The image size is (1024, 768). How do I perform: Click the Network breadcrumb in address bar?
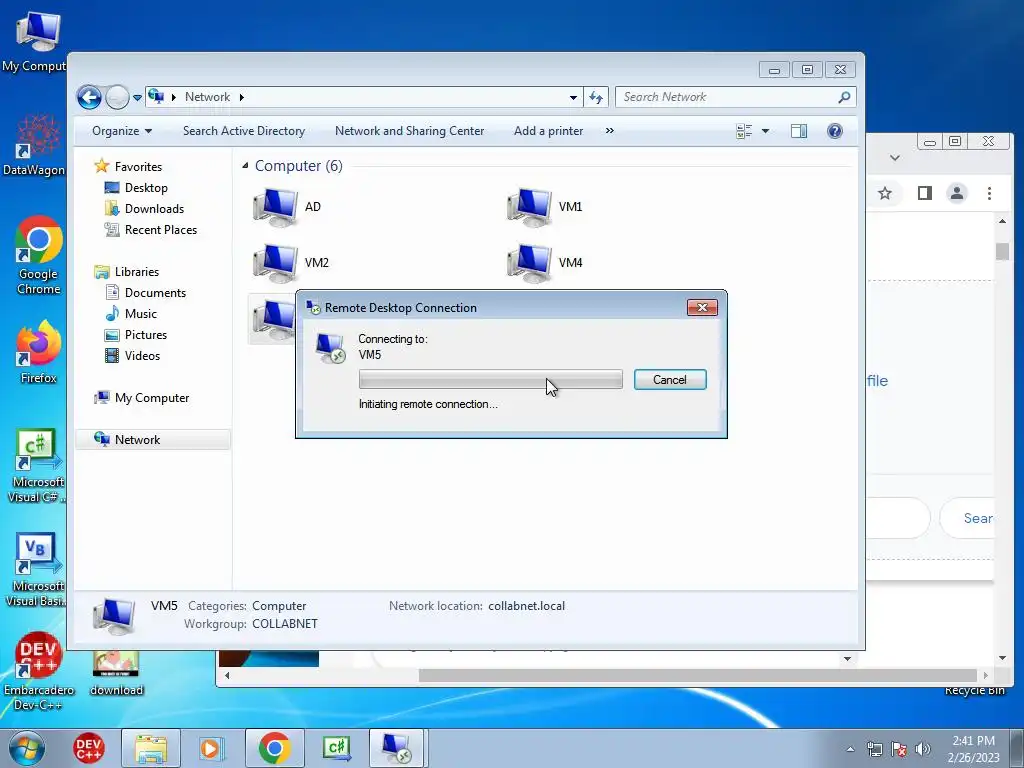click(x=207, y=97)
